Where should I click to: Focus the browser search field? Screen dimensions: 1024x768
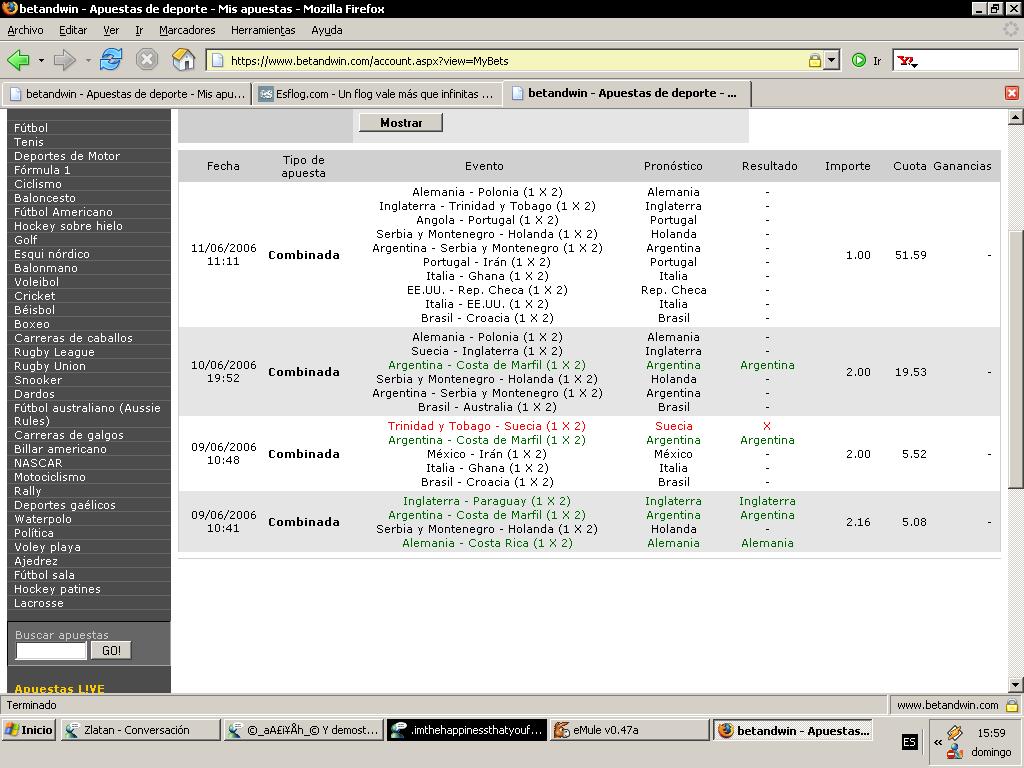coord(969,61)
